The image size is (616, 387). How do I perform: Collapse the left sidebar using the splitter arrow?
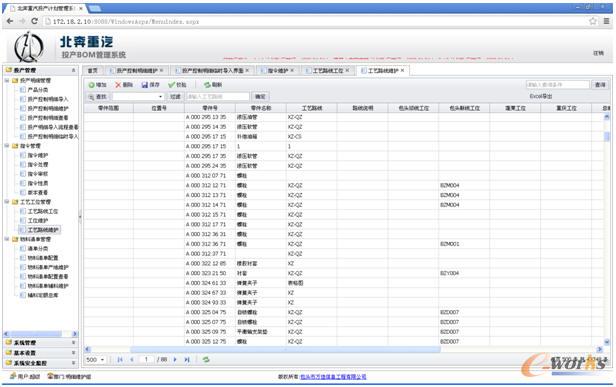[80, 216]
